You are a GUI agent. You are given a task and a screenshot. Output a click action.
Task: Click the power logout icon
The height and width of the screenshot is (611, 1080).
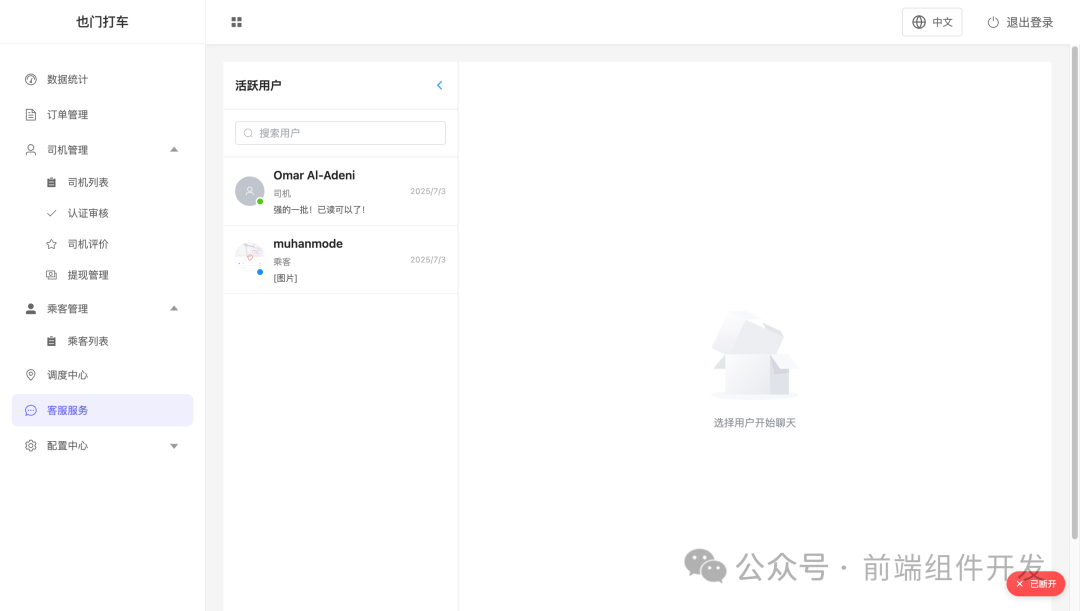[993, 22]
